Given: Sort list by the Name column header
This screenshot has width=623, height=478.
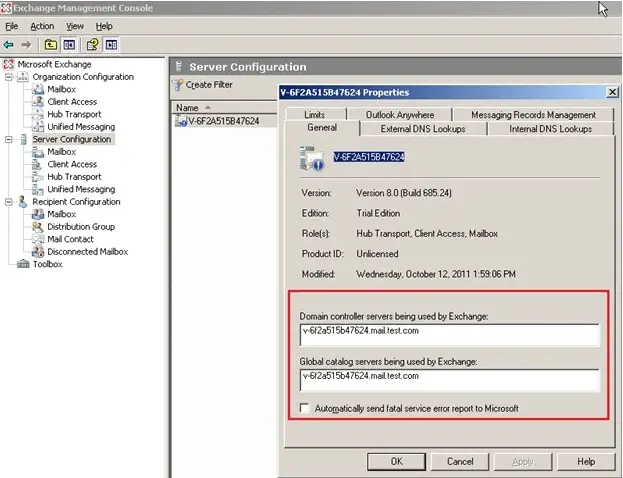Looking at the screenshot, I should click(x=224, y=108).
